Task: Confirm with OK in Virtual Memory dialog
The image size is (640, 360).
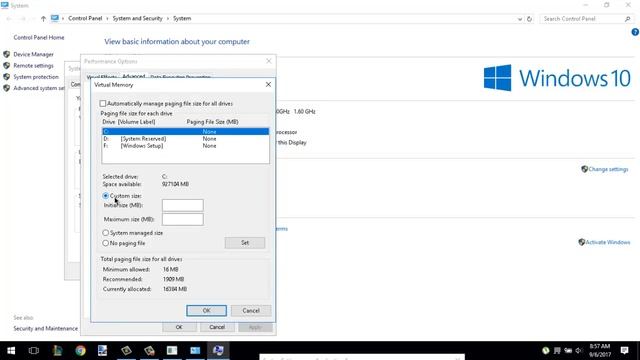Action: [207, 311]
